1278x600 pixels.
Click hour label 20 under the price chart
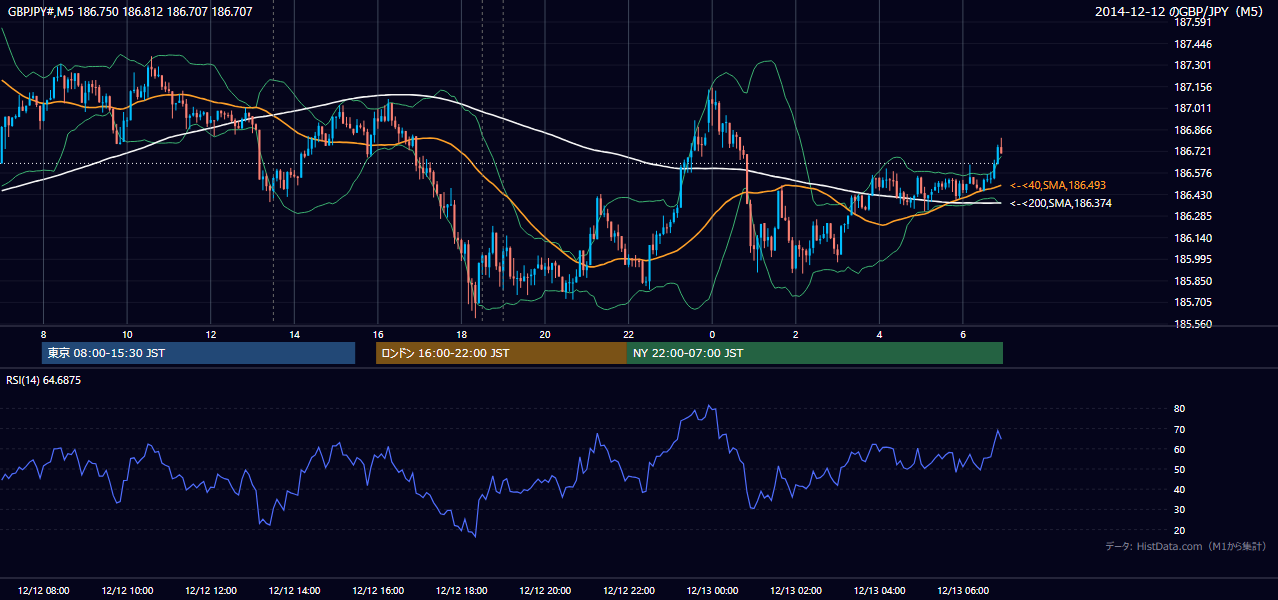coord(545,334)
